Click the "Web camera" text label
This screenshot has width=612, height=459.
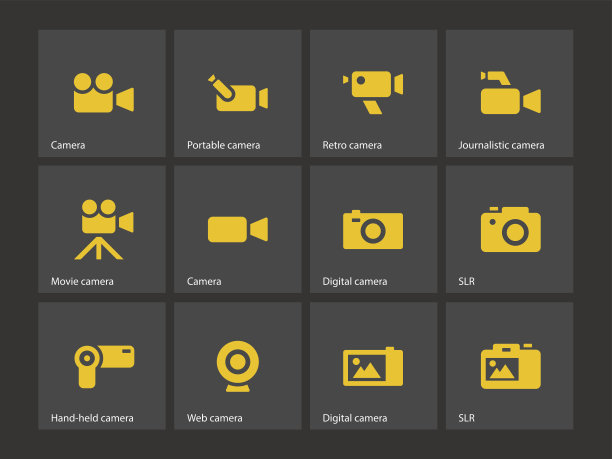[214, 418]
